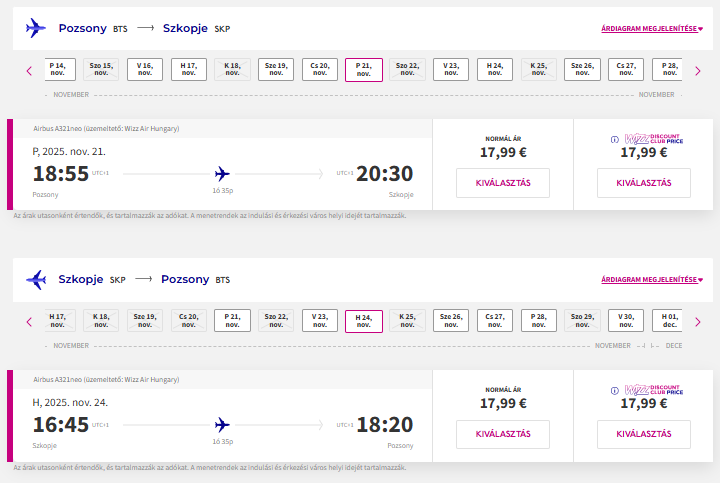Viewport: 720px width, 483px height.
Task: Choose Discount Club Kiválasztás for the 18:55 flight
Action: pyautogui.click(x=644, y=183)
